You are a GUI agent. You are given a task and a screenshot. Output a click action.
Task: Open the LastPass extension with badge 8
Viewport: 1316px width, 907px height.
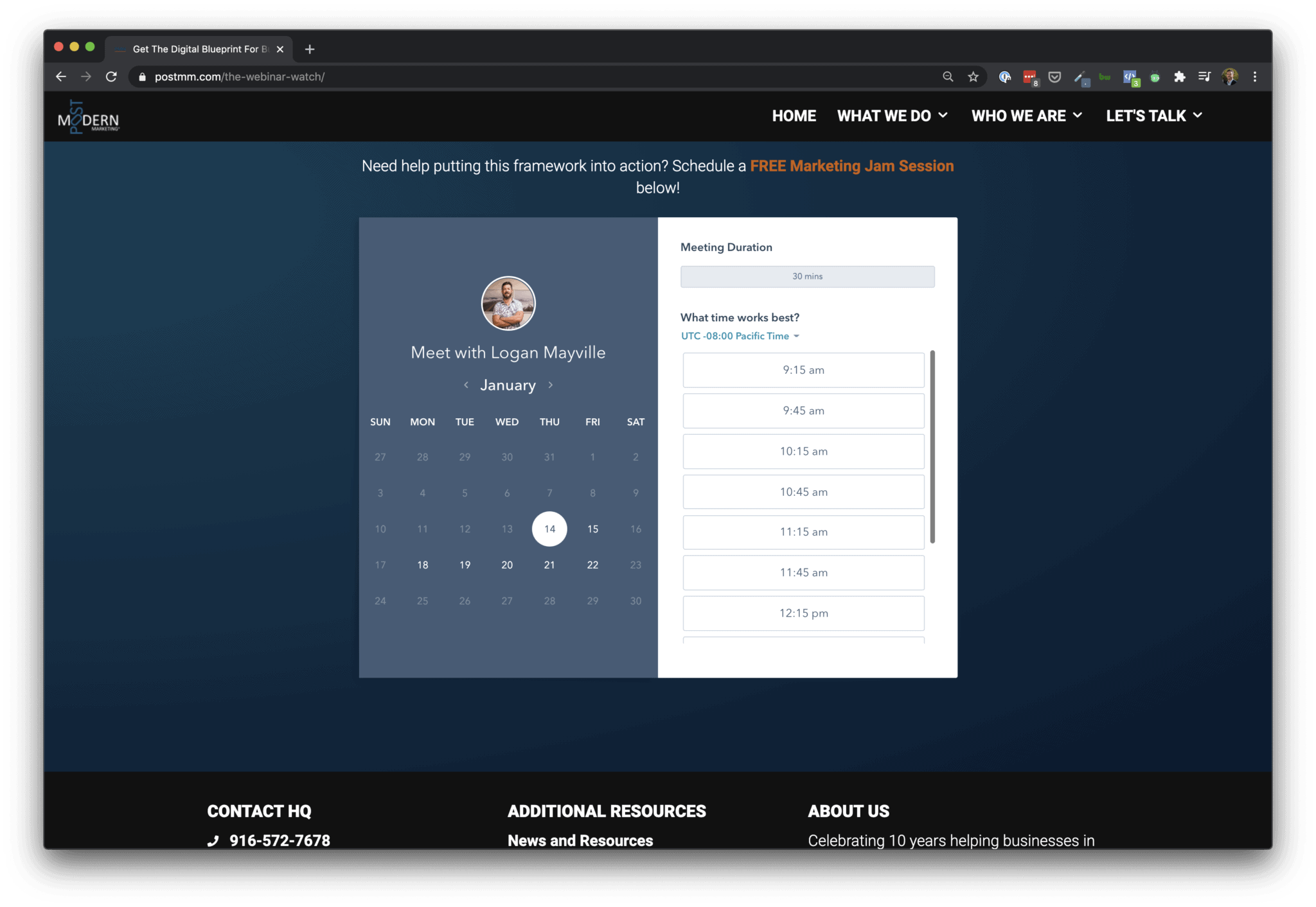click(1030, 78)
